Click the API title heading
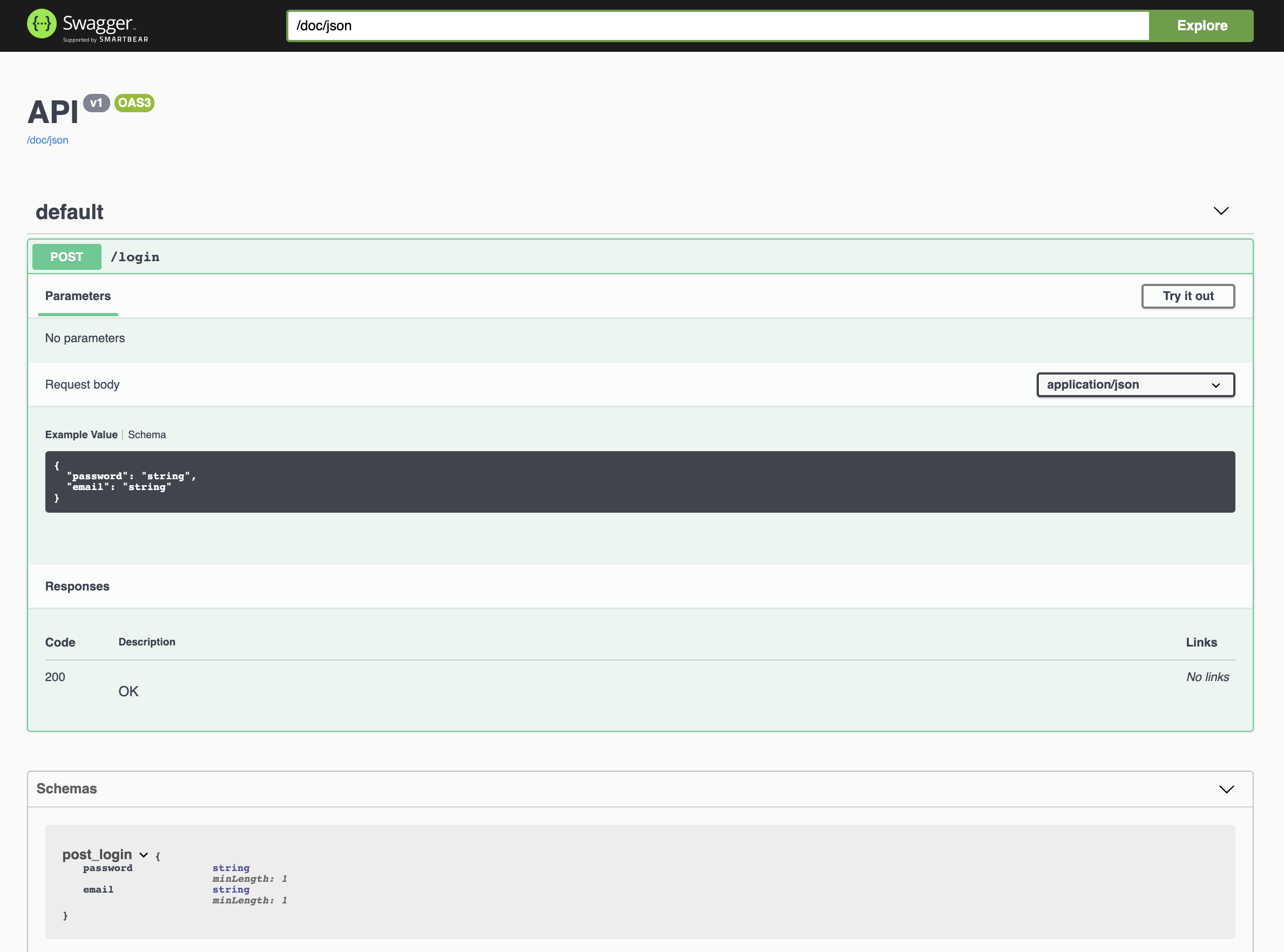1284x952 pixels. tap(52, 112)
